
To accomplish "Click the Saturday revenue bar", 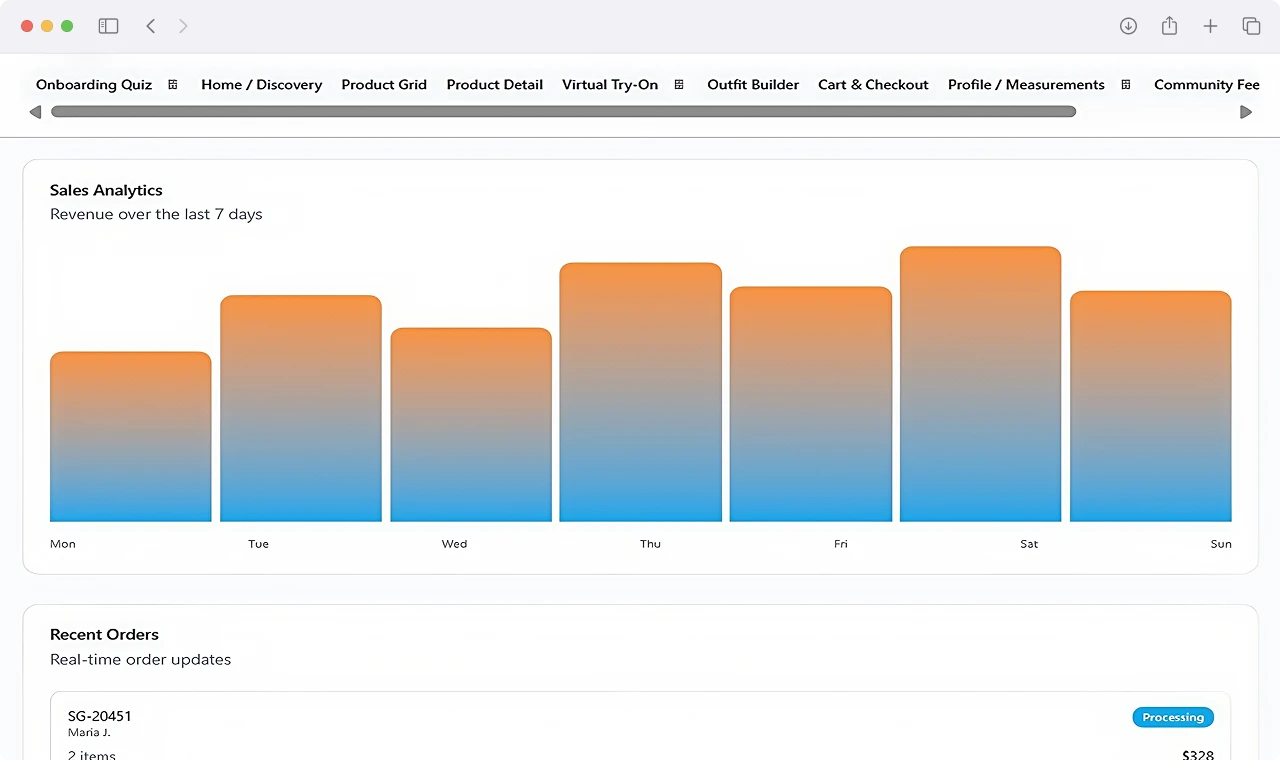I will (981, 384).
